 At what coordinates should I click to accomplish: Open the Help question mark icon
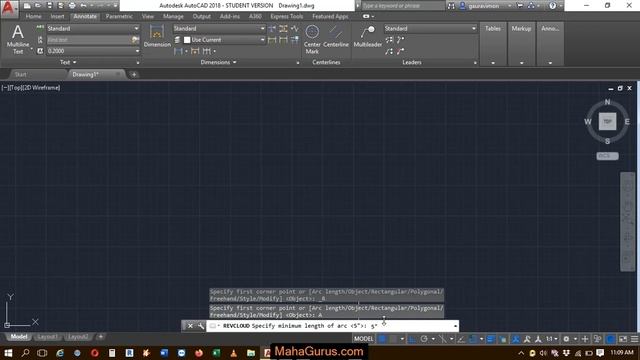tap(552, 6)
